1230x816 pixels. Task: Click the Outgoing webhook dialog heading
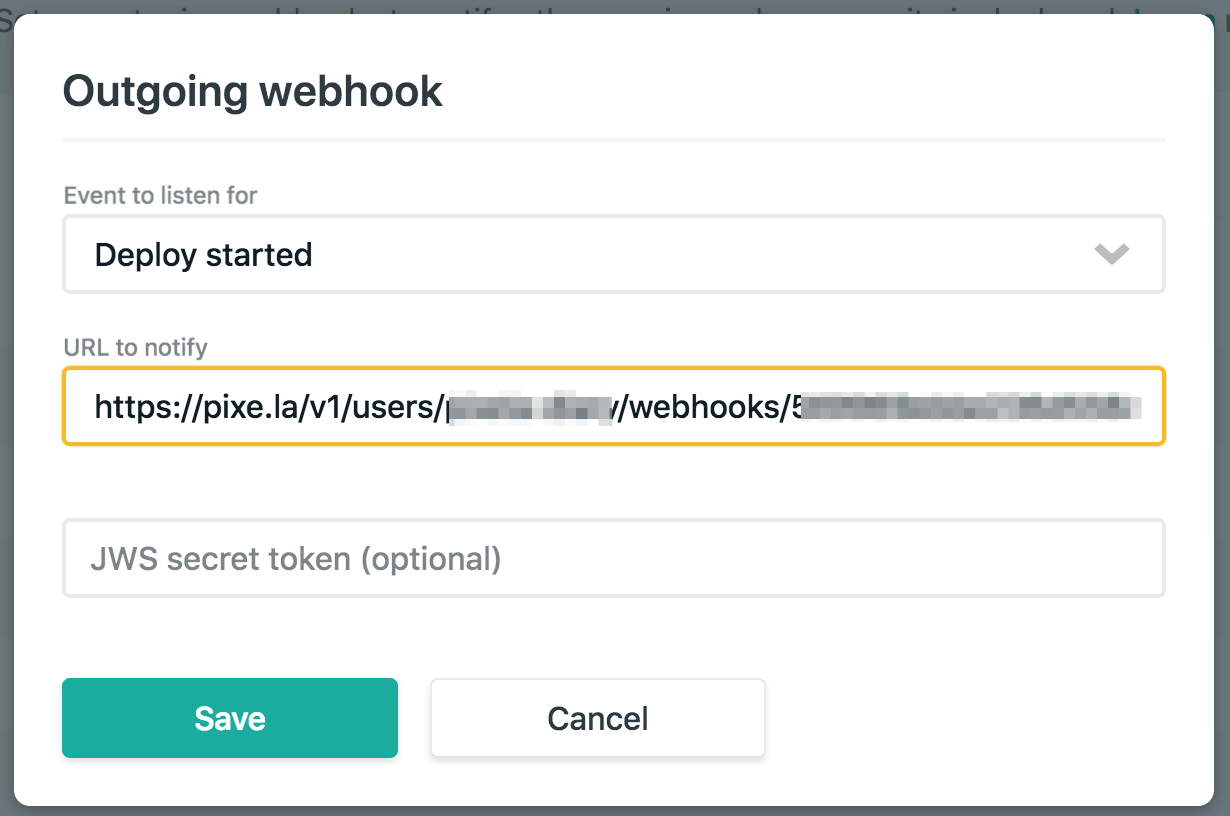pos(253,91)
